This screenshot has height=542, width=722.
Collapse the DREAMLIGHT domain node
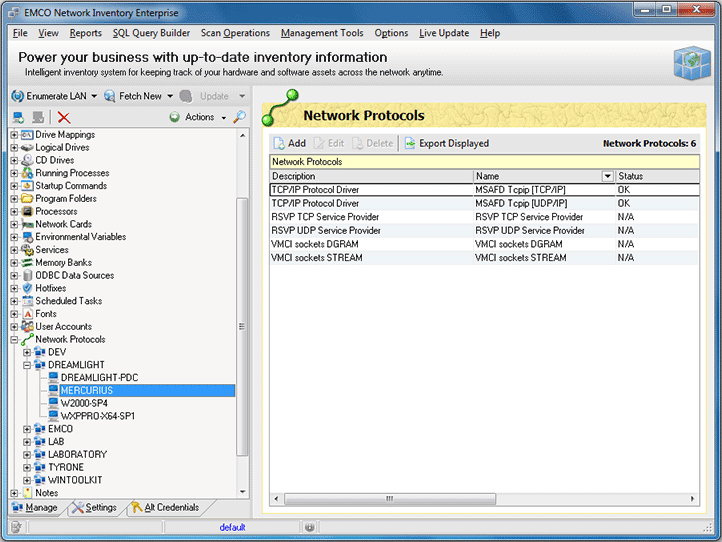click(27, 365)
